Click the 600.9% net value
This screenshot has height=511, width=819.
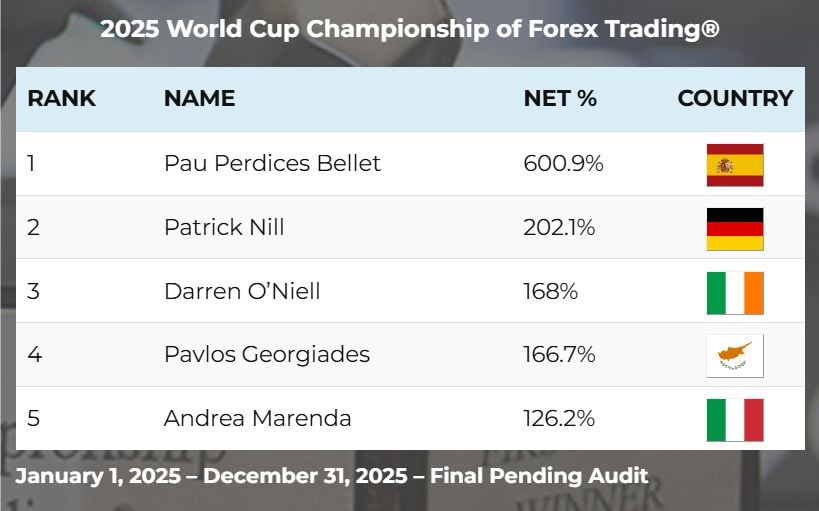point(563,163)
